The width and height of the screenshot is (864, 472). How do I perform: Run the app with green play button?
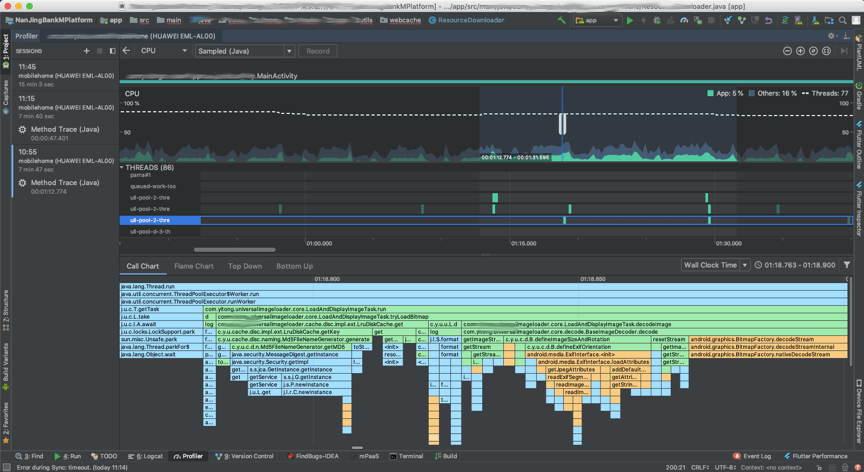pos(630,20)
